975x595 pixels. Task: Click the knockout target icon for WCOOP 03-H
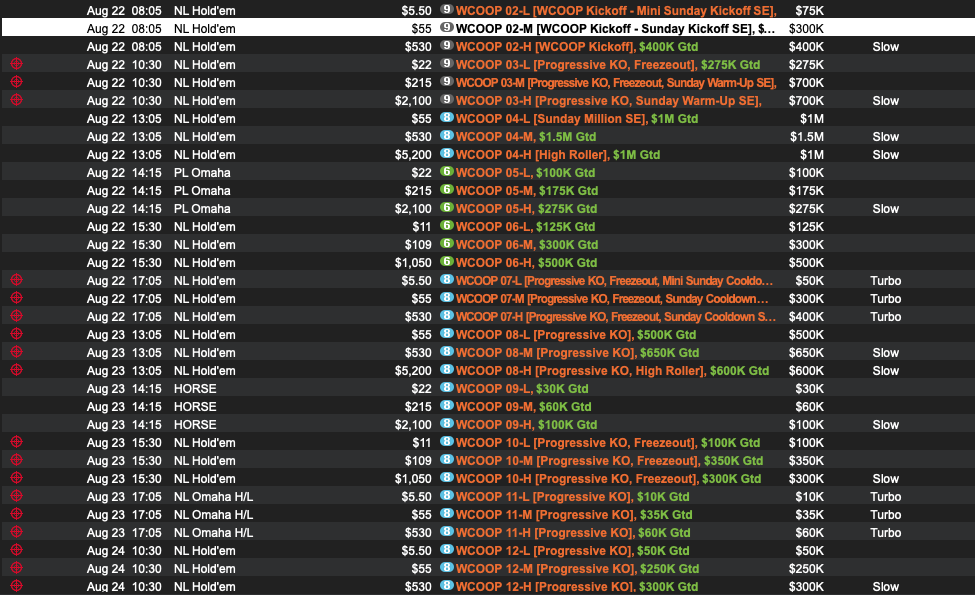(x=17, y=99)
